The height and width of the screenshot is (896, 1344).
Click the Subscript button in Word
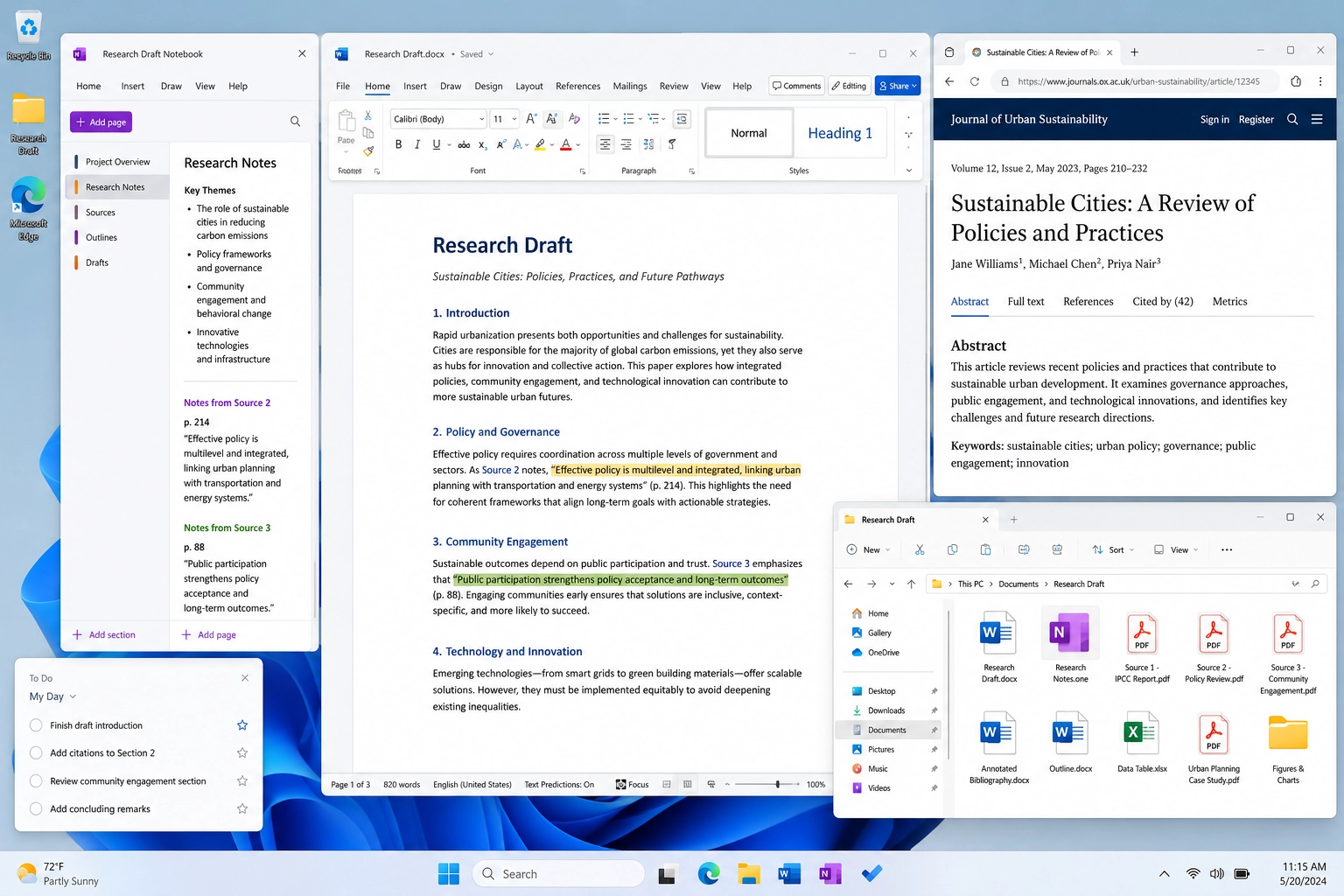(x=483, y=144)
